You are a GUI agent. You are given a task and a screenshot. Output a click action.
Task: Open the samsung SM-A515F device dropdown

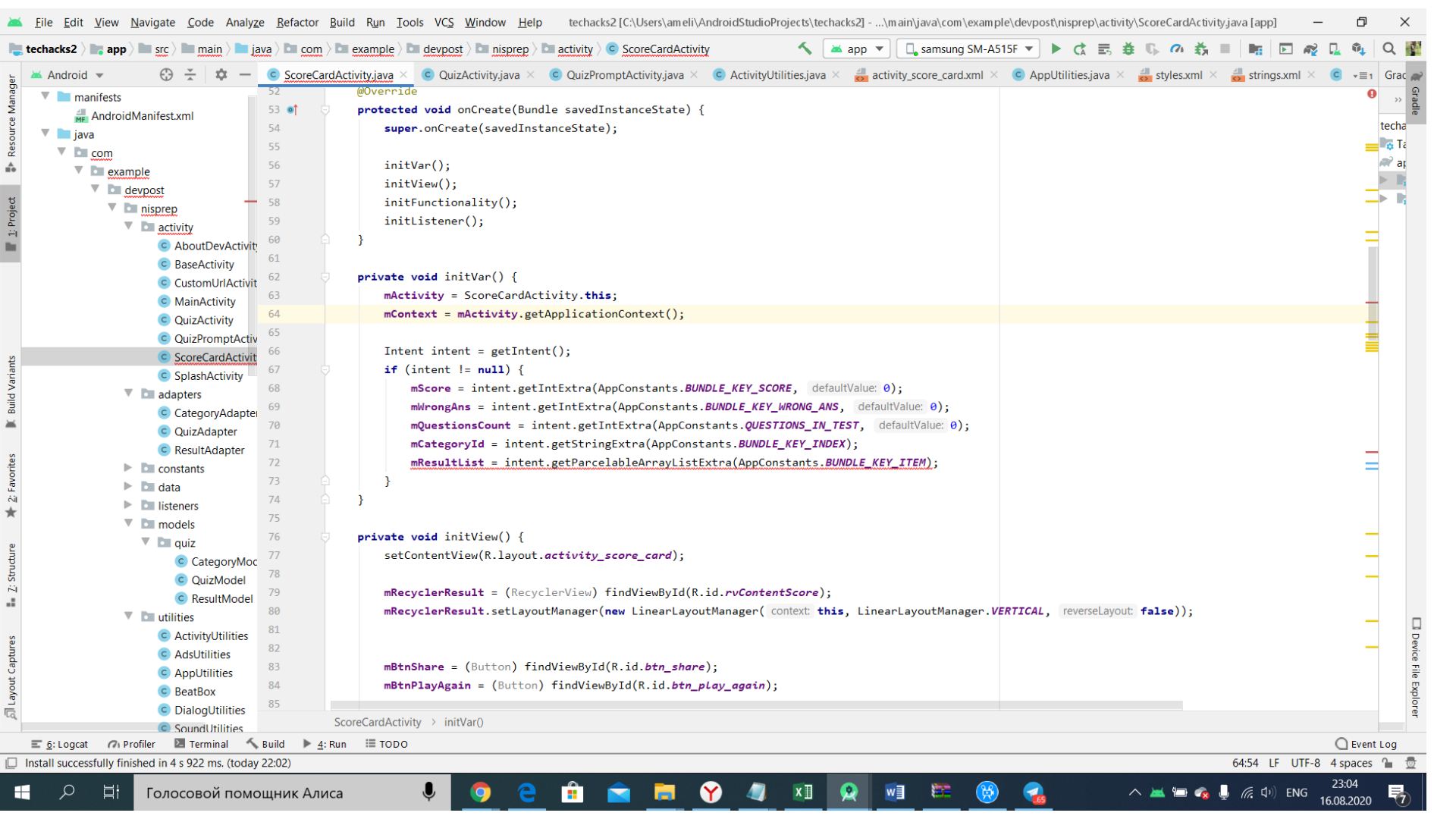[969, 49]
